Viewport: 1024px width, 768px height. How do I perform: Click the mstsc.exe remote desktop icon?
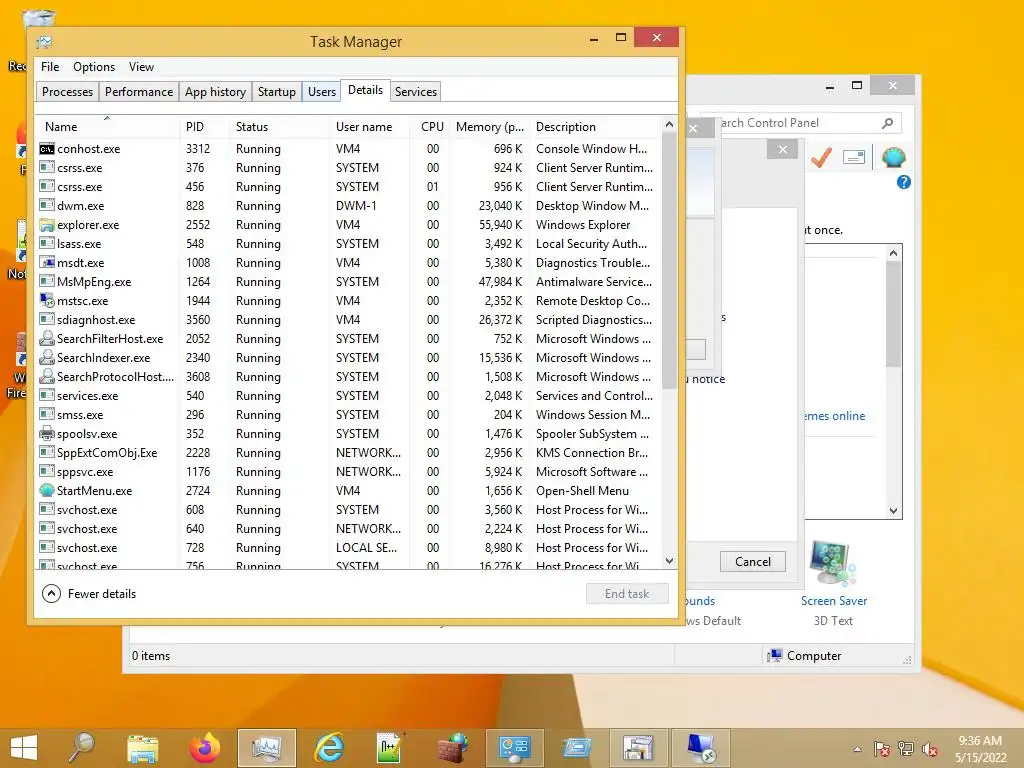pyautogui.click(x=46, y=300)
